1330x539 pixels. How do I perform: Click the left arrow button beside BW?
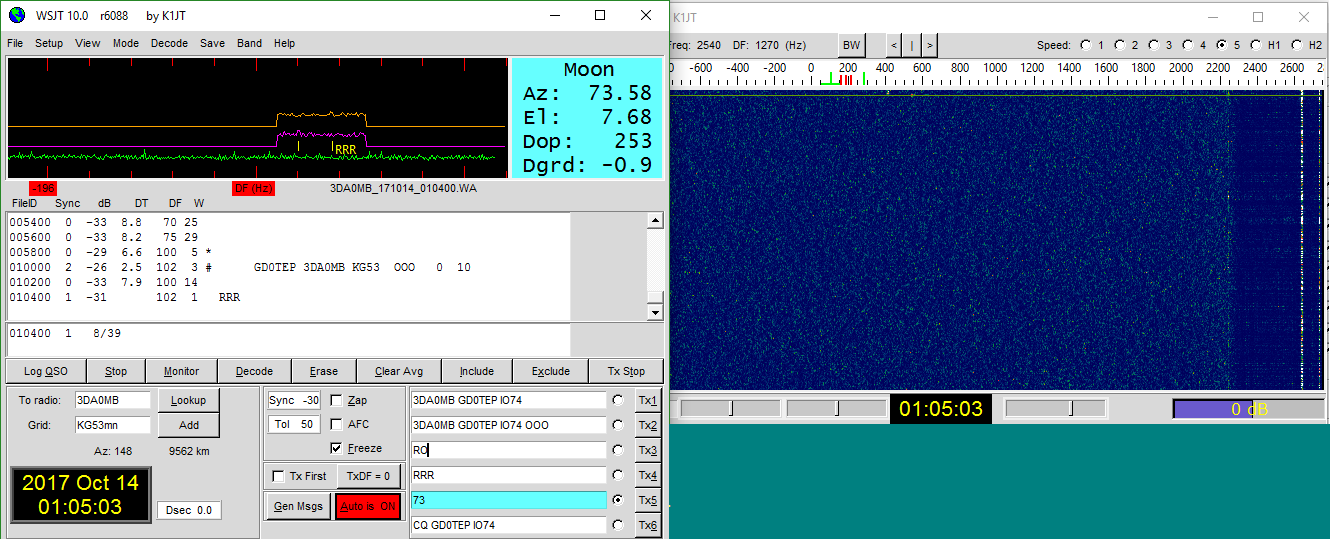[x=894, y=45]
